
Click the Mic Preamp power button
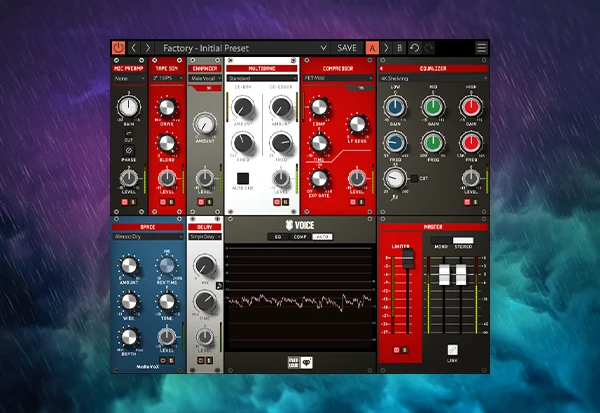[125, 202]
